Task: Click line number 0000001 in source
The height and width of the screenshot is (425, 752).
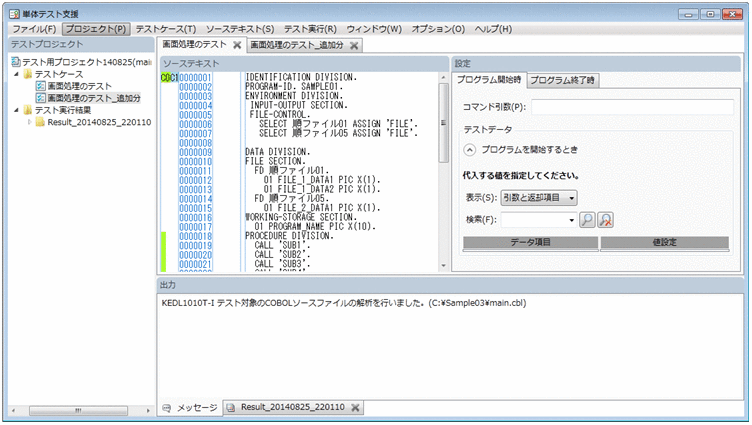Action: click(195, 78)
